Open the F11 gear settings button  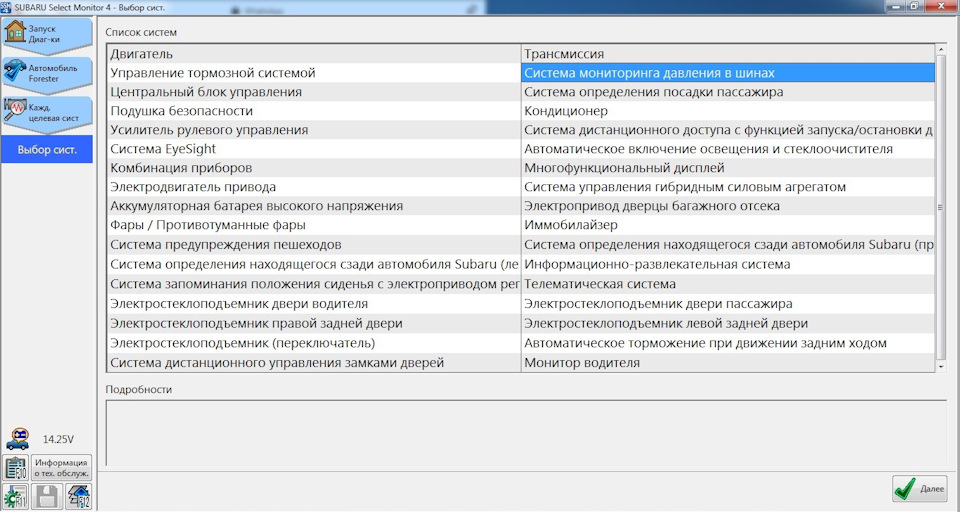tap(15, 496)
